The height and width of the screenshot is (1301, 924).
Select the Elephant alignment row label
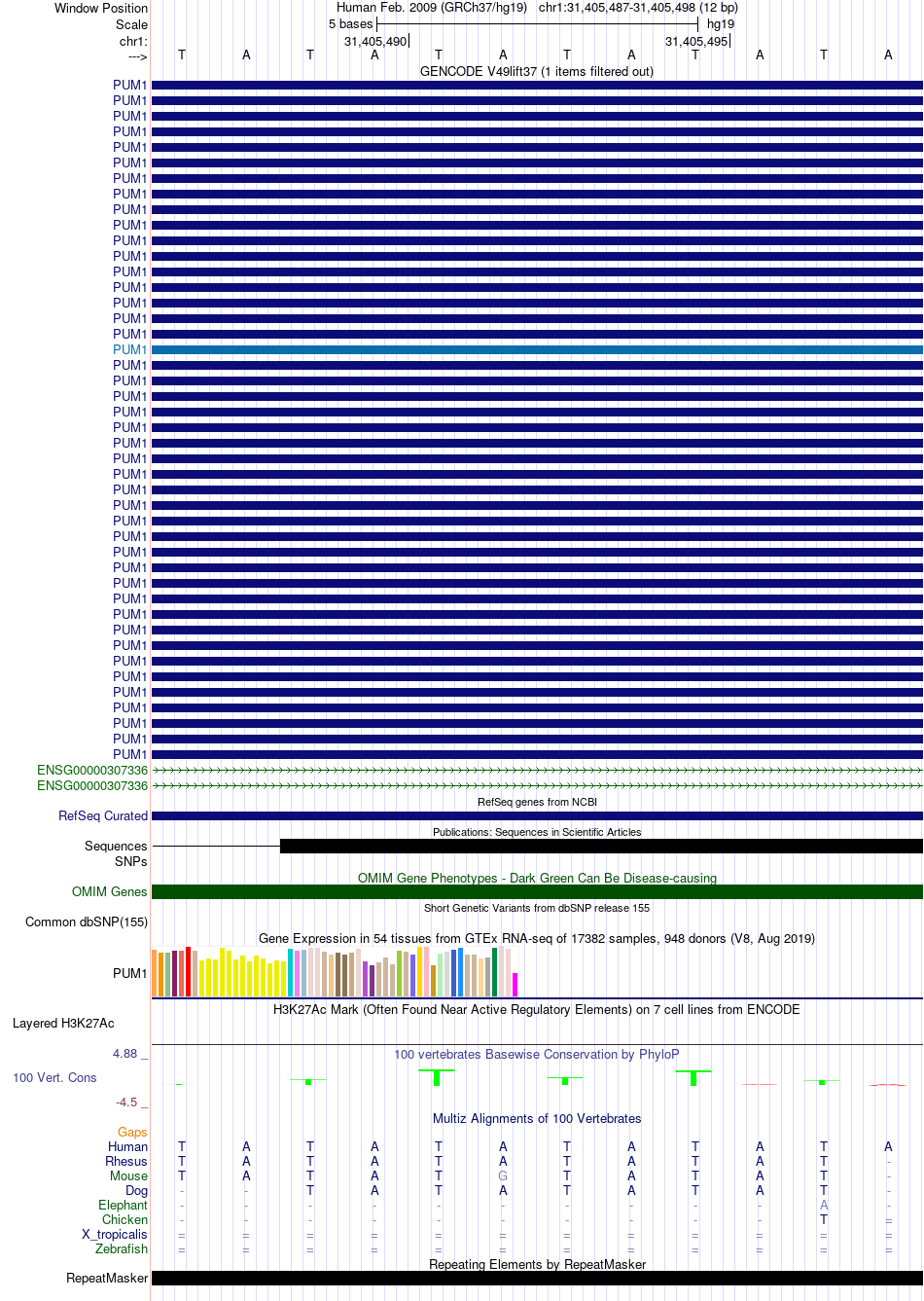pyautogui.click(x=123, y=1205)
